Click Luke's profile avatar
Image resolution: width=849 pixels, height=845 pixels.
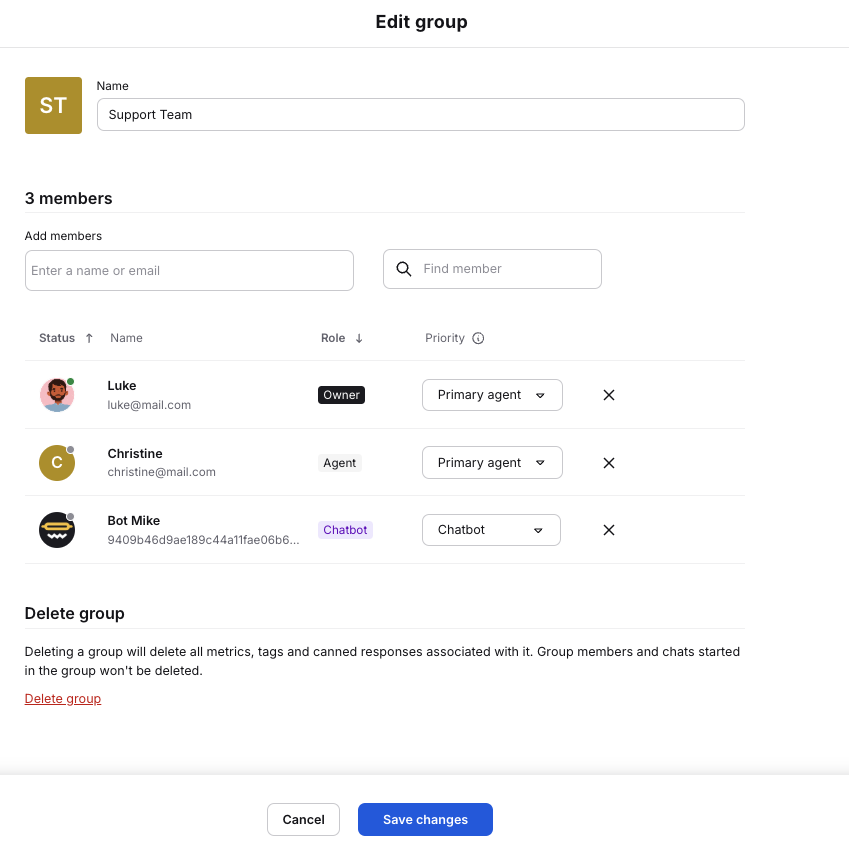point(57,395)
